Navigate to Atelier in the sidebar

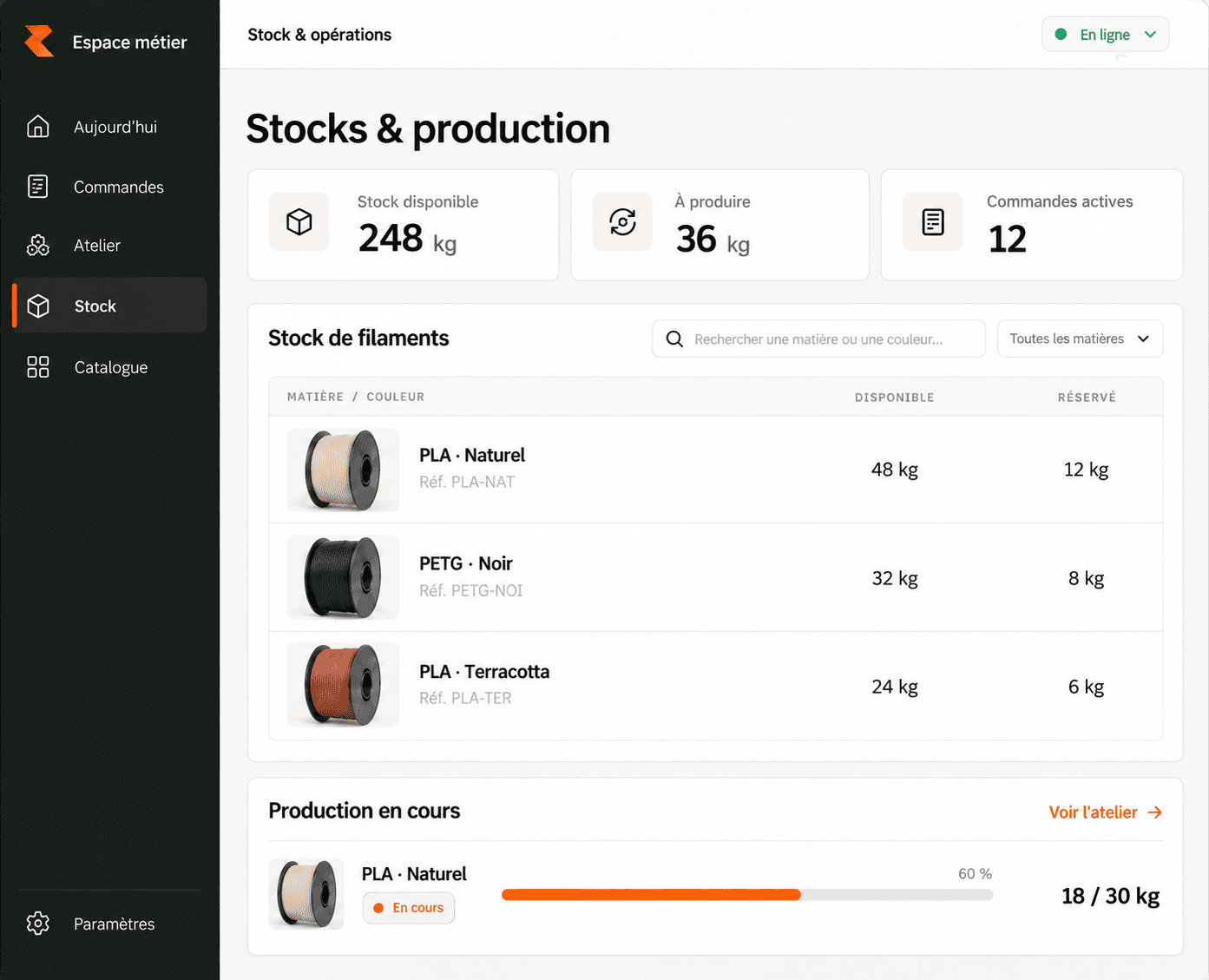tap(109, 246)
